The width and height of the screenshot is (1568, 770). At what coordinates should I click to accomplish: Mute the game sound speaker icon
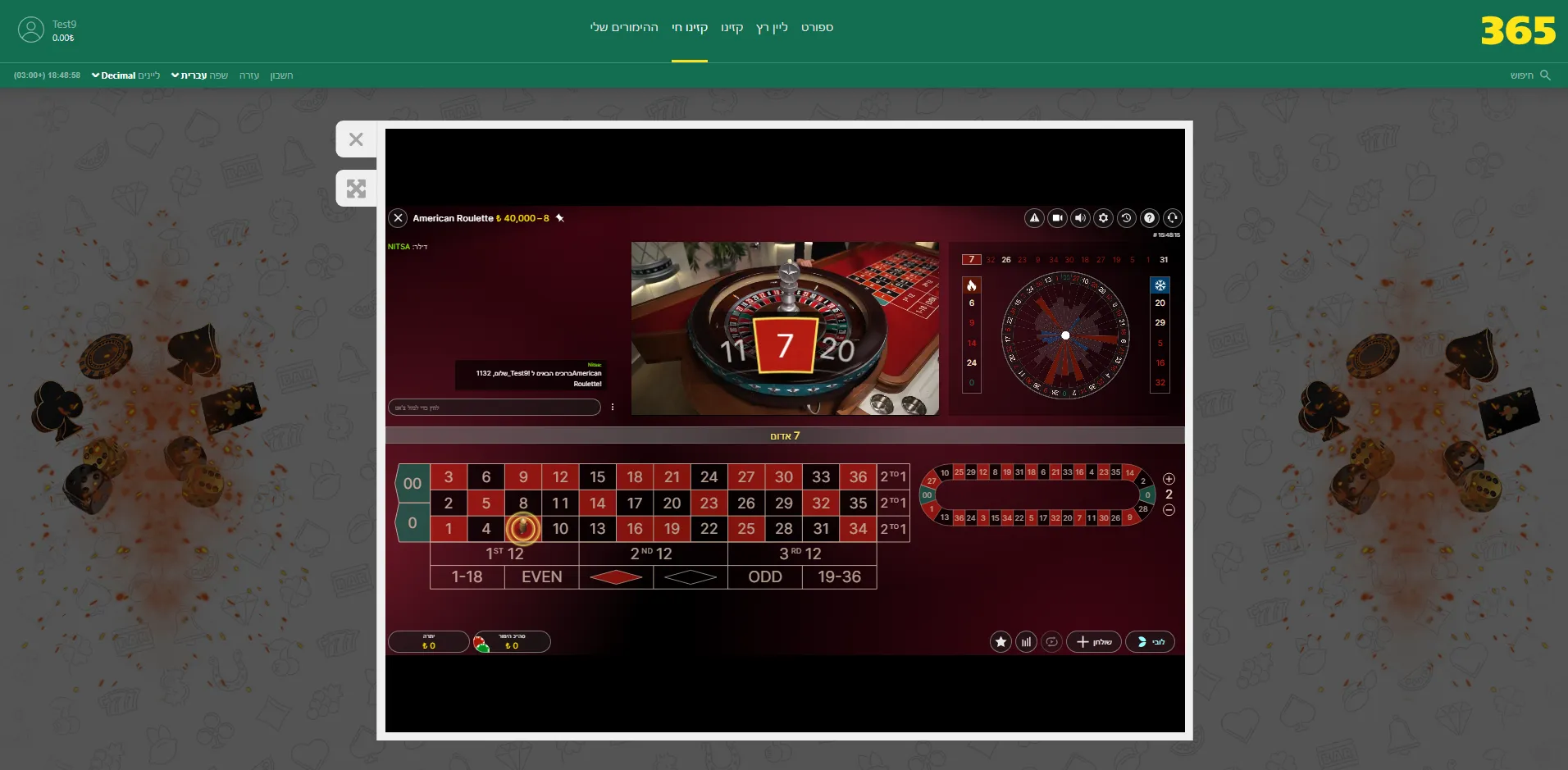pyautogui.click(x=1080, y=218)
